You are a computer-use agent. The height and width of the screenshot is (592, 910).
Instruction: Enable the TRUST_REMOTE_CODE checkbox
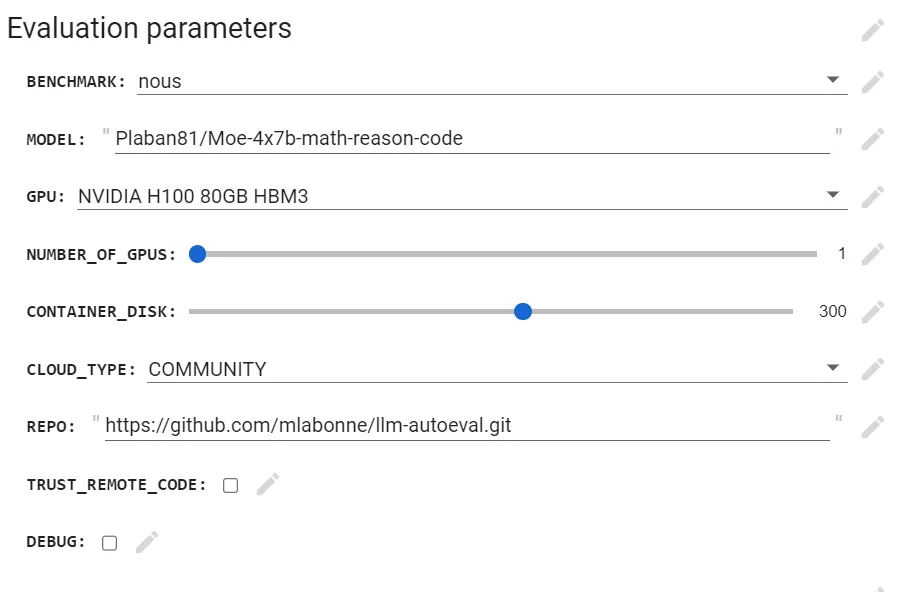230,485
